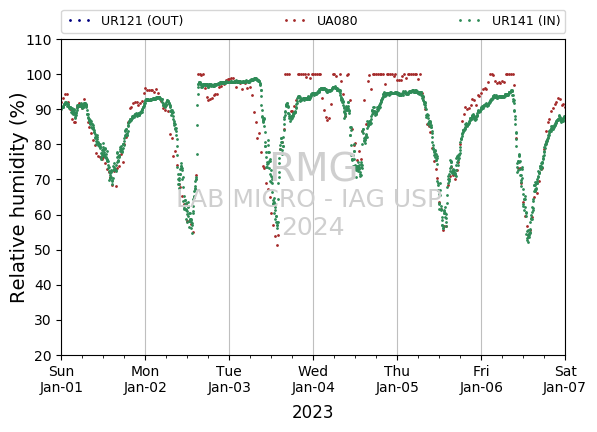Screen dimensions: 597x432
Task: Click the Sun Jan-01 x-axis label
Action: click(x=61, y=379)
